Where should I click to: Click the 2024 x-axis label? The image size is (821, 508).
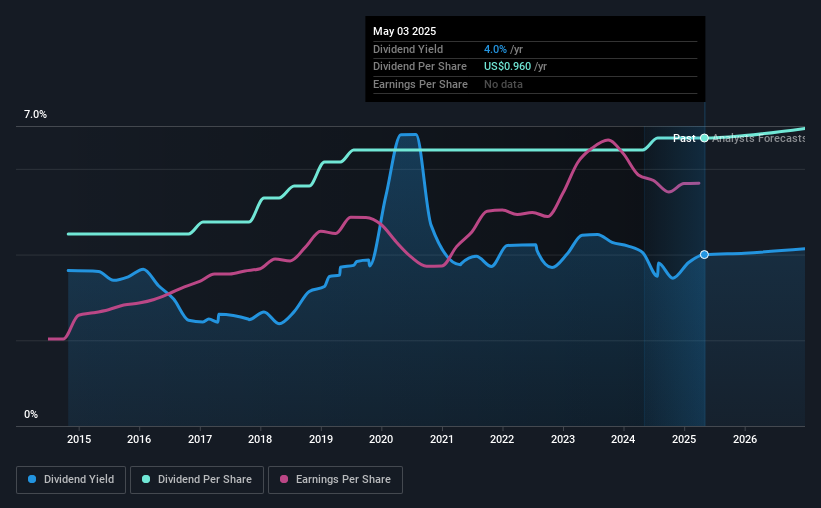click(623, 439)
